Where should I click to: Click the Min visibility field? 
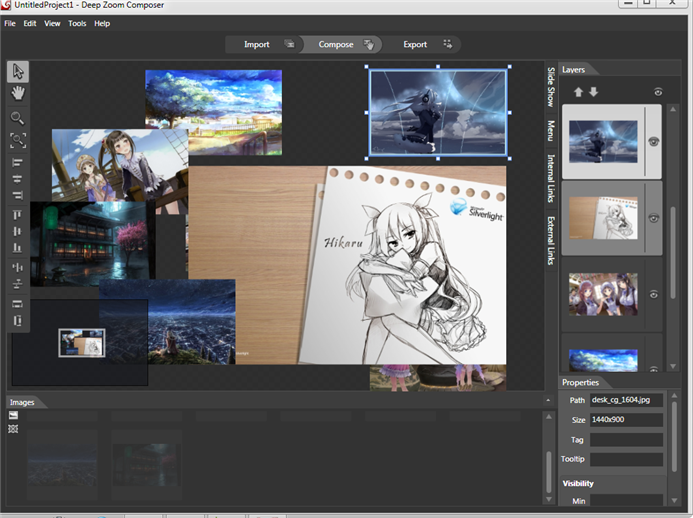626,500
